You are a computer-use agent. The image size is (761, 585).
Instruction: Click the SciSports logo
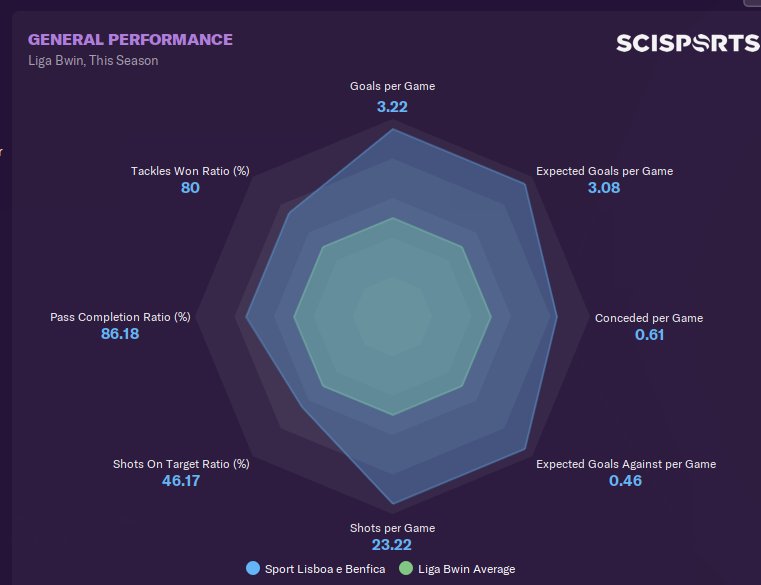(x=687, y=43)
